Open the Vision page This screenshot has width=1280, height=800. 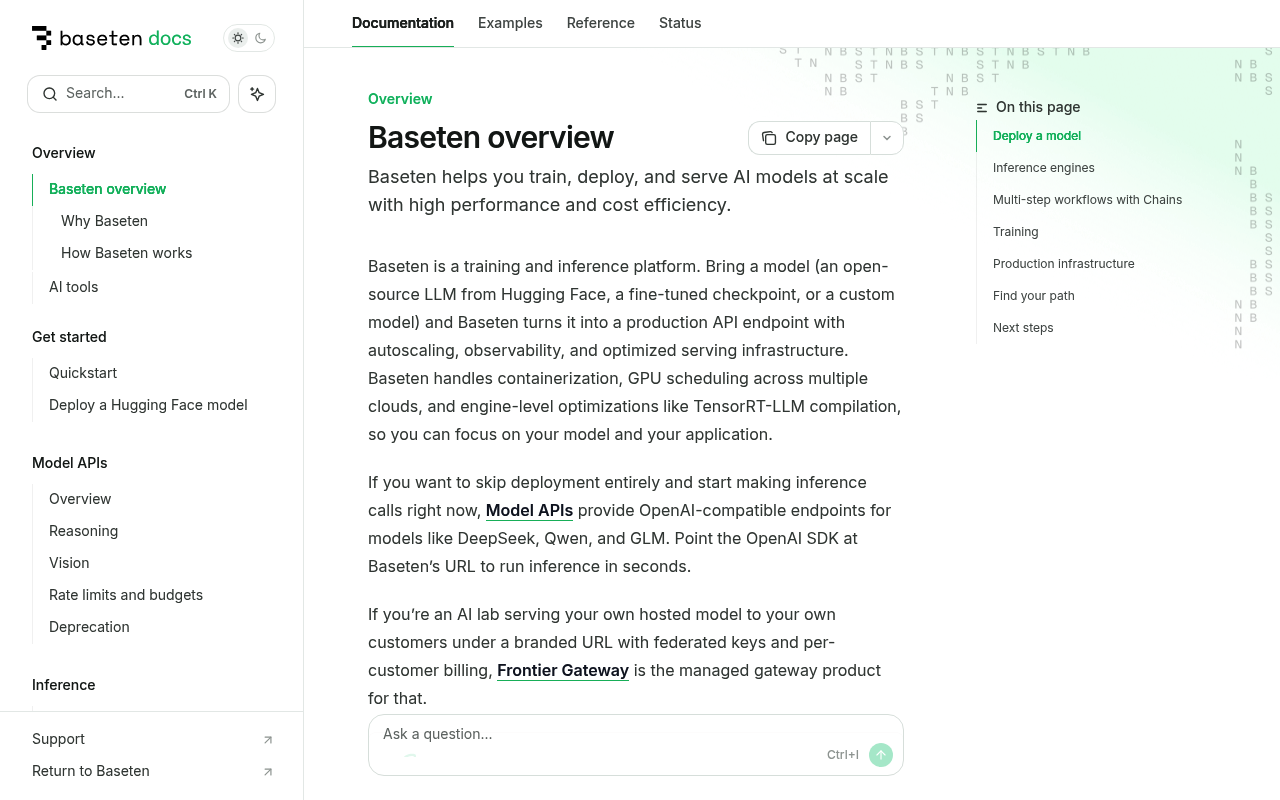tap(69, 563)
